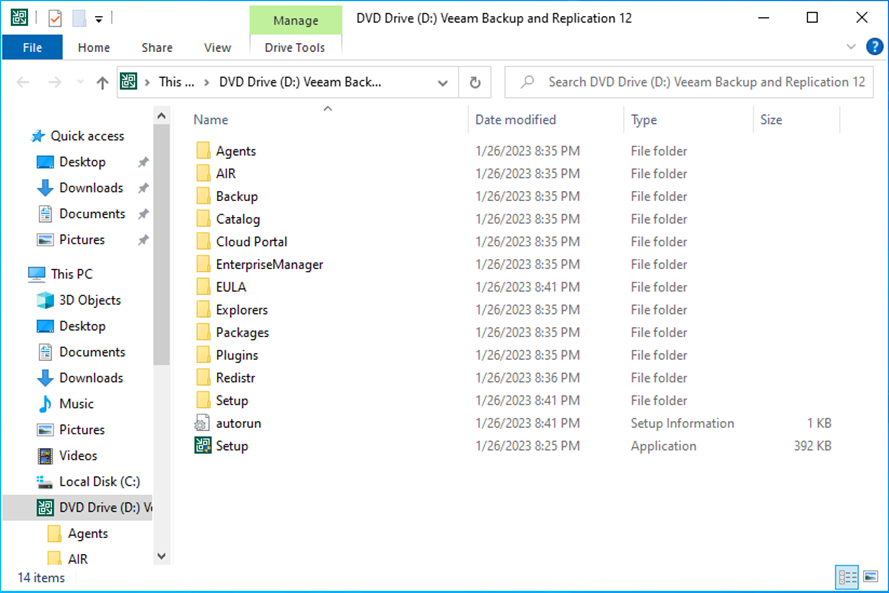Open pinned Desktop under Quick access
This screenshot has width=889, height=593.
point(82,162)
